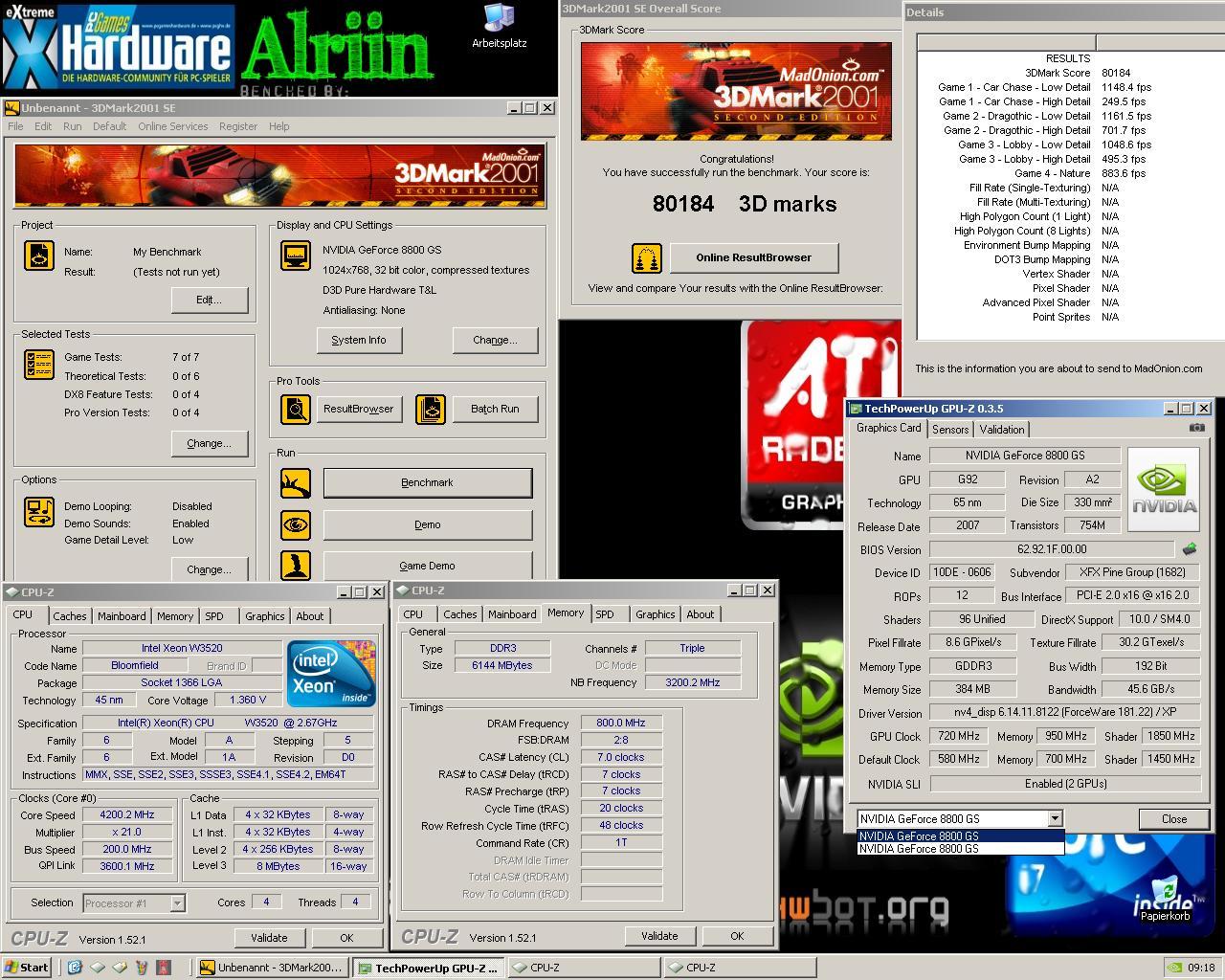Click OK in the Memory CPU-Z window
Screen dimensions: 1225x980
pos(737,936)
